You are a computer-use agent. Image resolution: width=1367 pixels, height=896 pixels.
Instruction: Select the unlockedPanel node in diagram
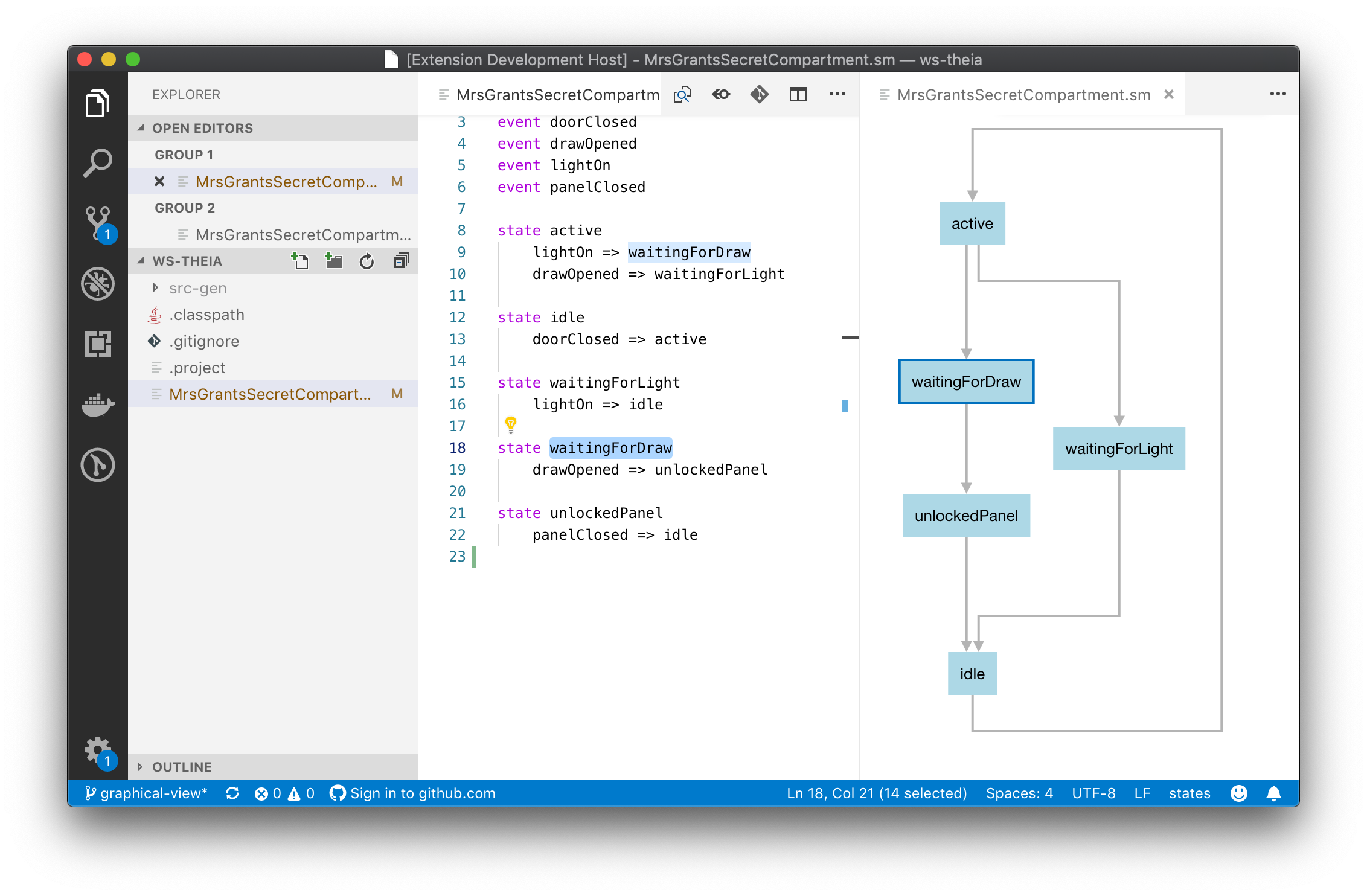[x=966, y=516]
